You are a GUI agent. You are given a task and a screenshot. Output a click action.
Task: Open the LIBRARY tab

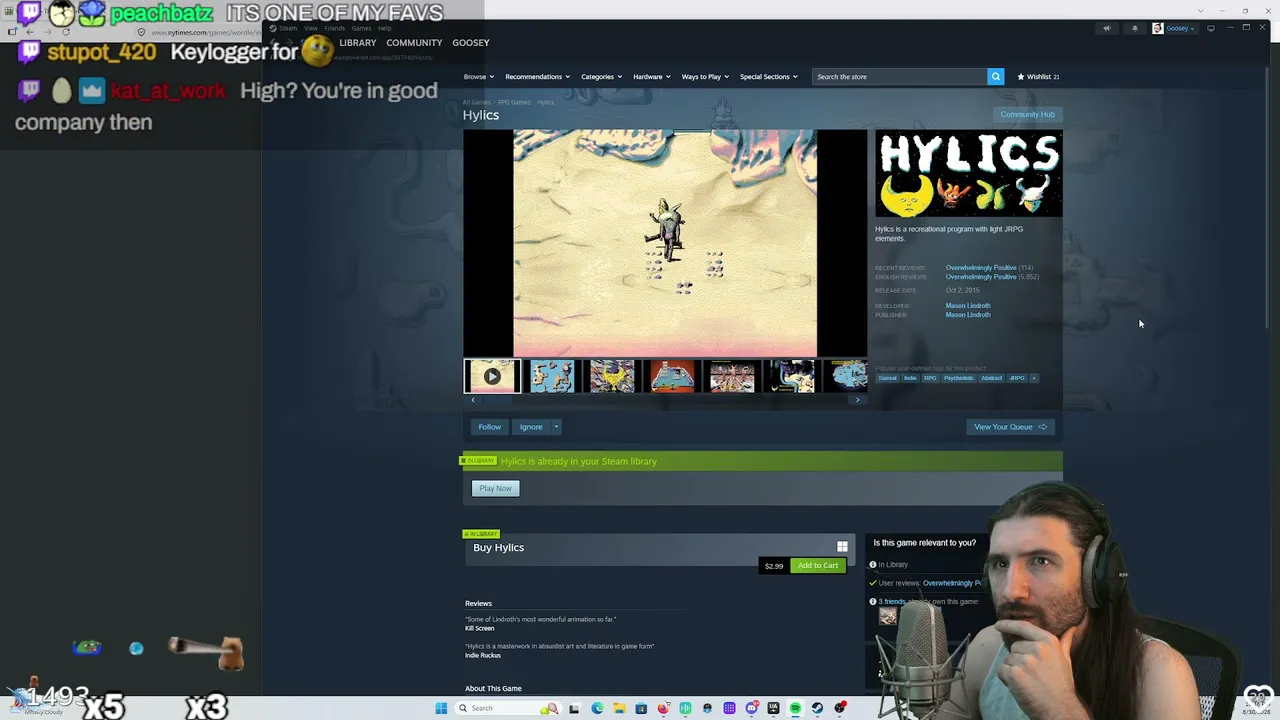click(357, 43)
